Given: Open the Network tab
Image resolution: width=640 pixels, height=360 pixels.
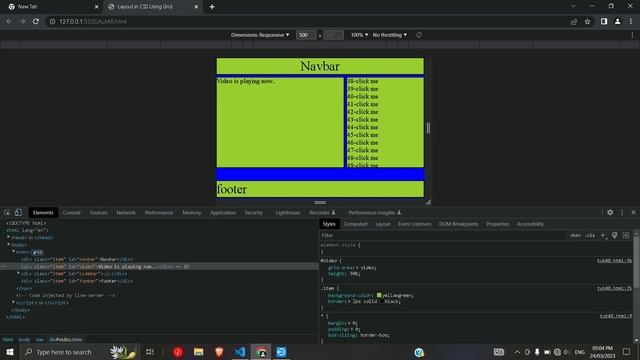Looking at the screenshot, I should click(x=126, y=213).
